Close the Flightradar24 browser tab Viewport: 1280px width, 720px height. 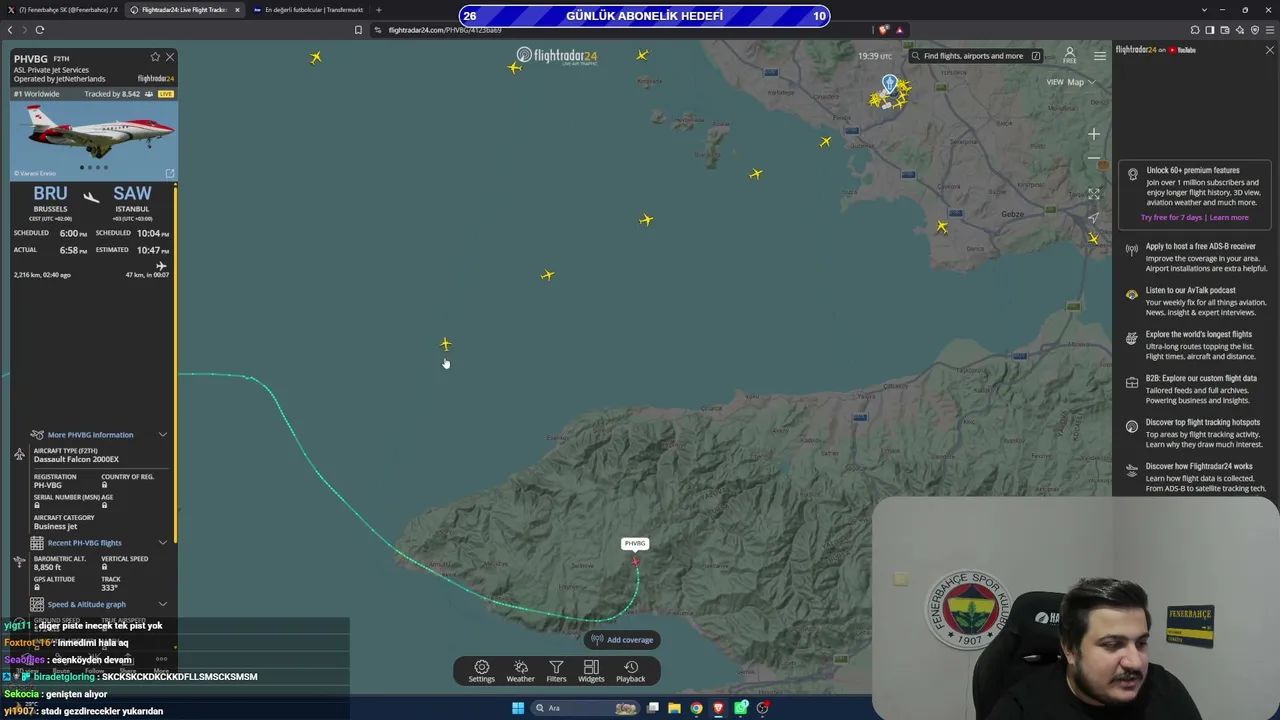pyautogui.click(x=237, y=10)
